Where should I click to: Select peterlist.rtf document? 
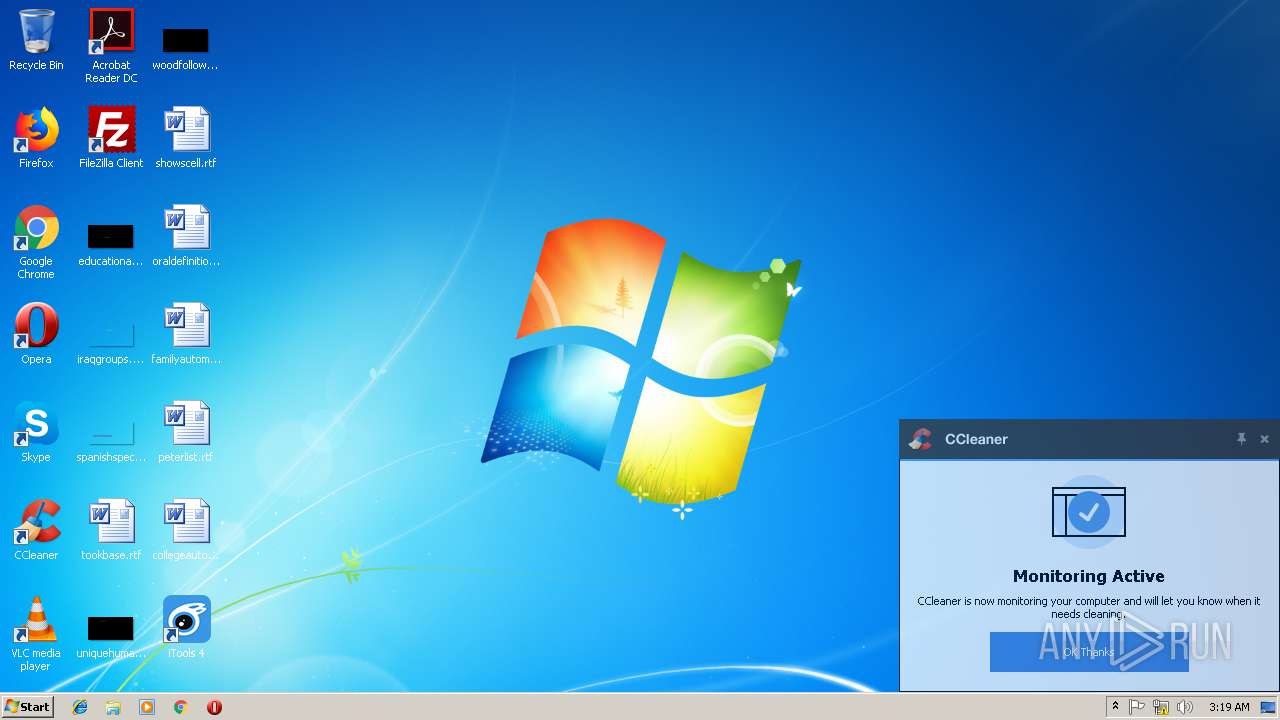pos(186,432)
